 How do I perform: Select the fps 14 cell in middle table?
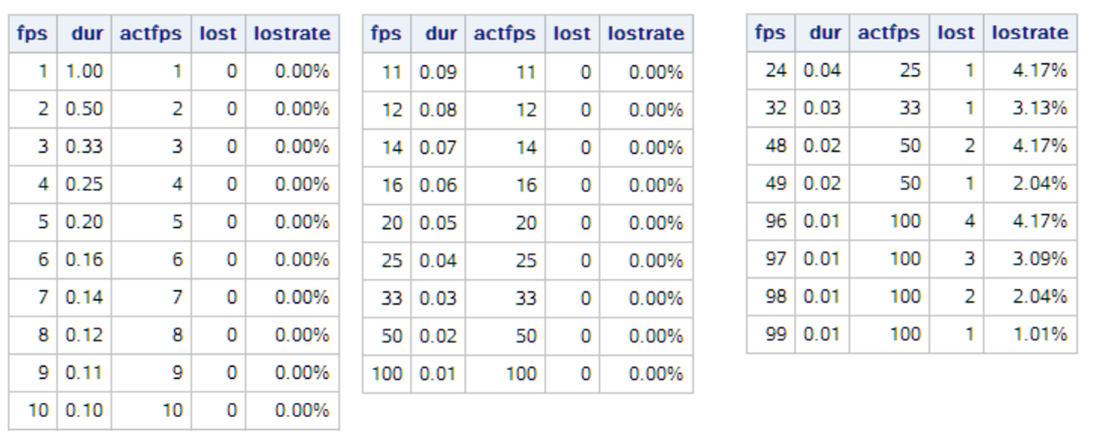tap(387, 147)
